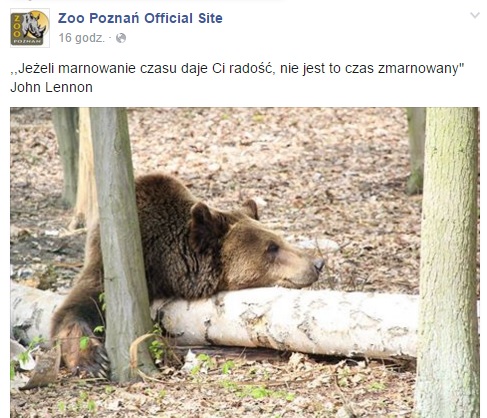Click the tree trunk in front of the bear
The width and height of the screenshot is (487, 418).
point(121,243)
